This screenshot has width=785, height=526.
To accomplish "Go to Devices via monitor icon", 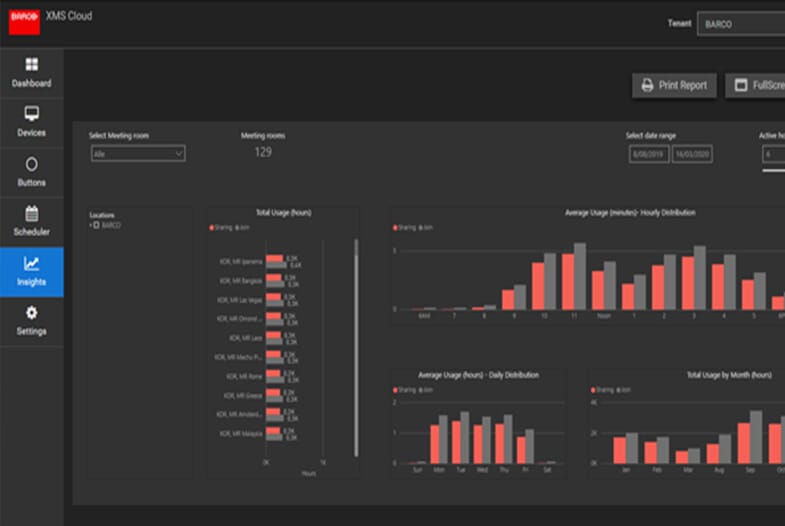I will [31, 114].
